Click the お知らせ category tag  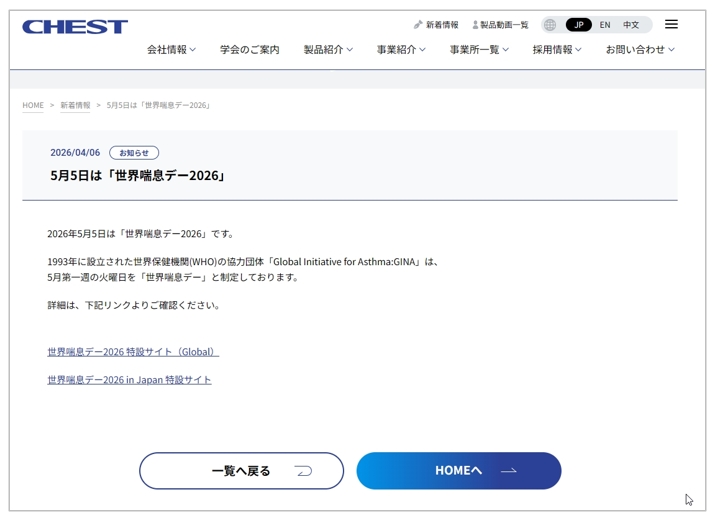134,153
